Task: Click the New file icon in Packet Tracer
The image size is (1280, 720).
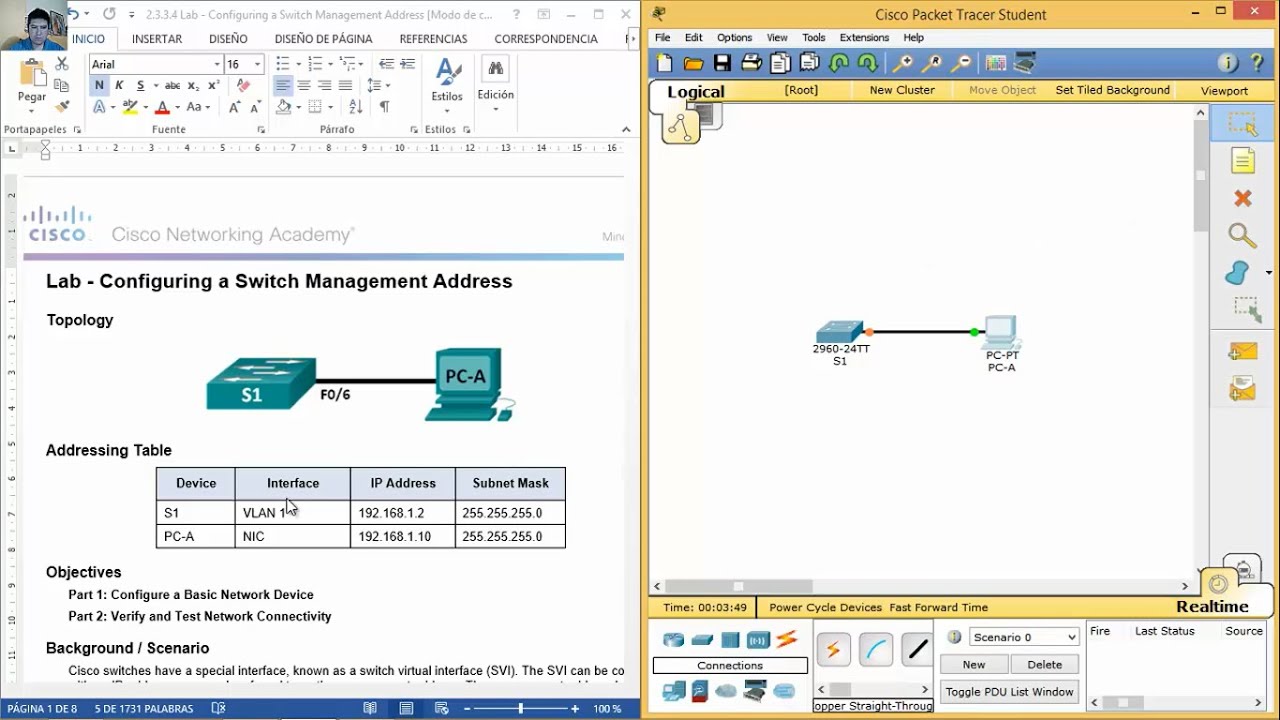Action: [x=665, y=63]
